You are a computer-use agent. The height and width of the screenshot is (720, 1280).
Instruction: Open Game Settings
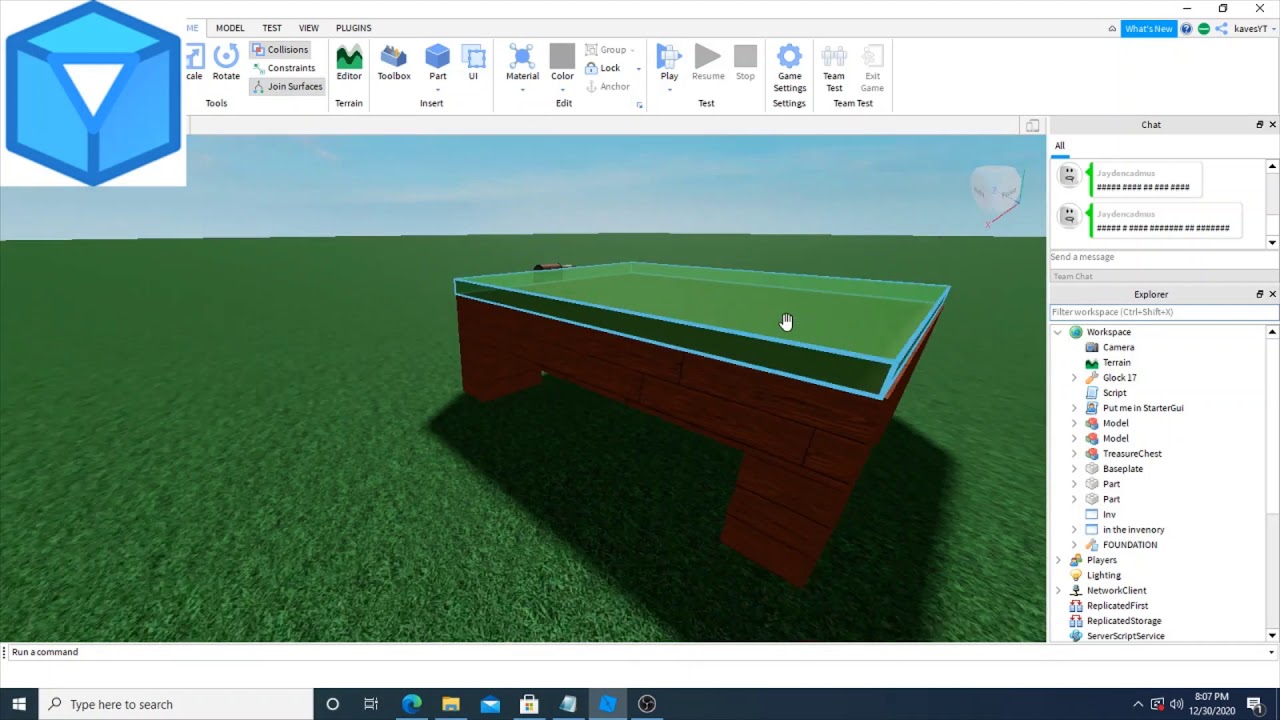click(789, 69)
